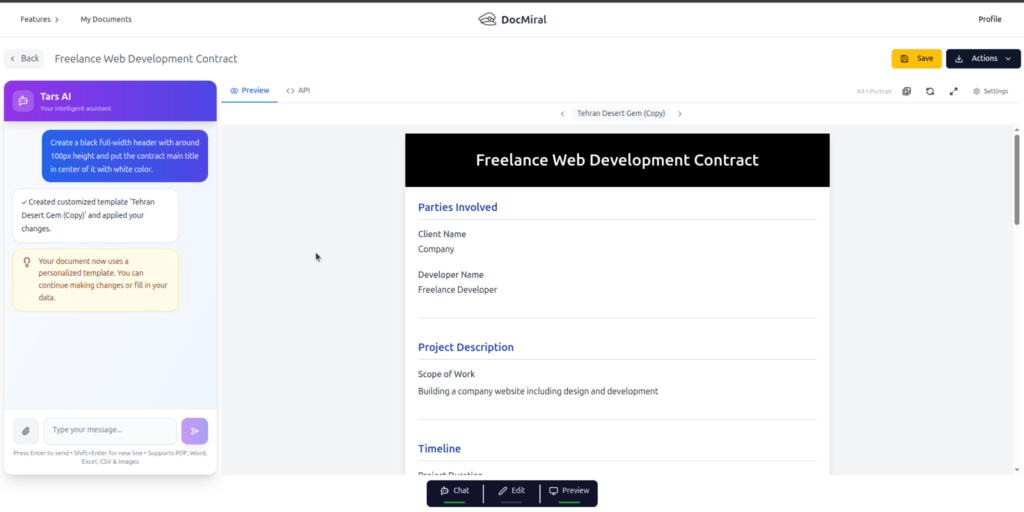
Task: Save the contract document
Action: 916,59
